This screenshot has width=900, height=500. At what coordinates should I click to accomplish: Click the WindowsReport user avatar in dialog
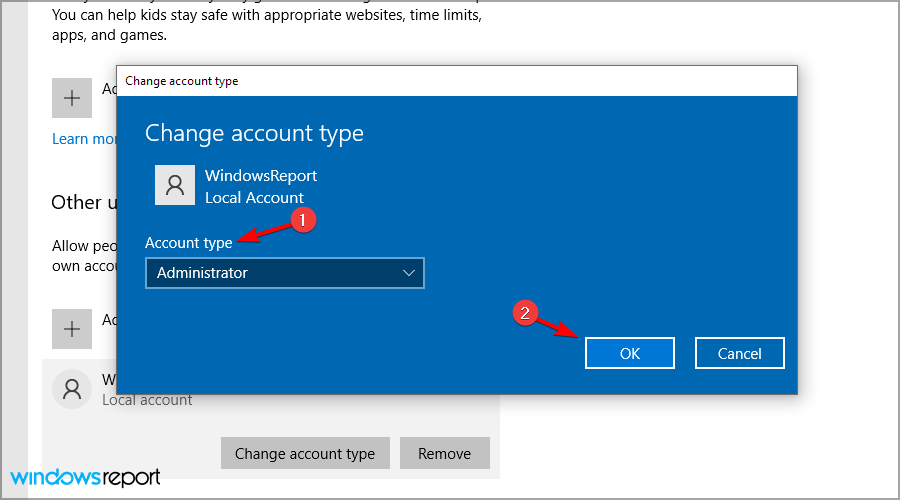[175, 185]
